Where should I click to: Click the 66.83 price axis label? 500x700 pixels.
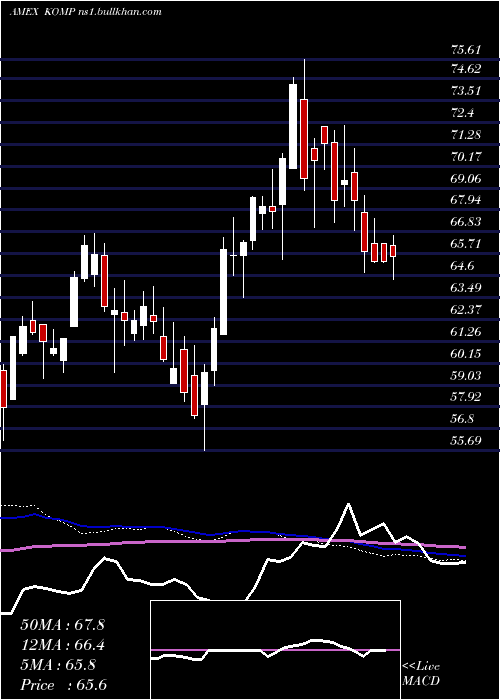click(466, 222)
